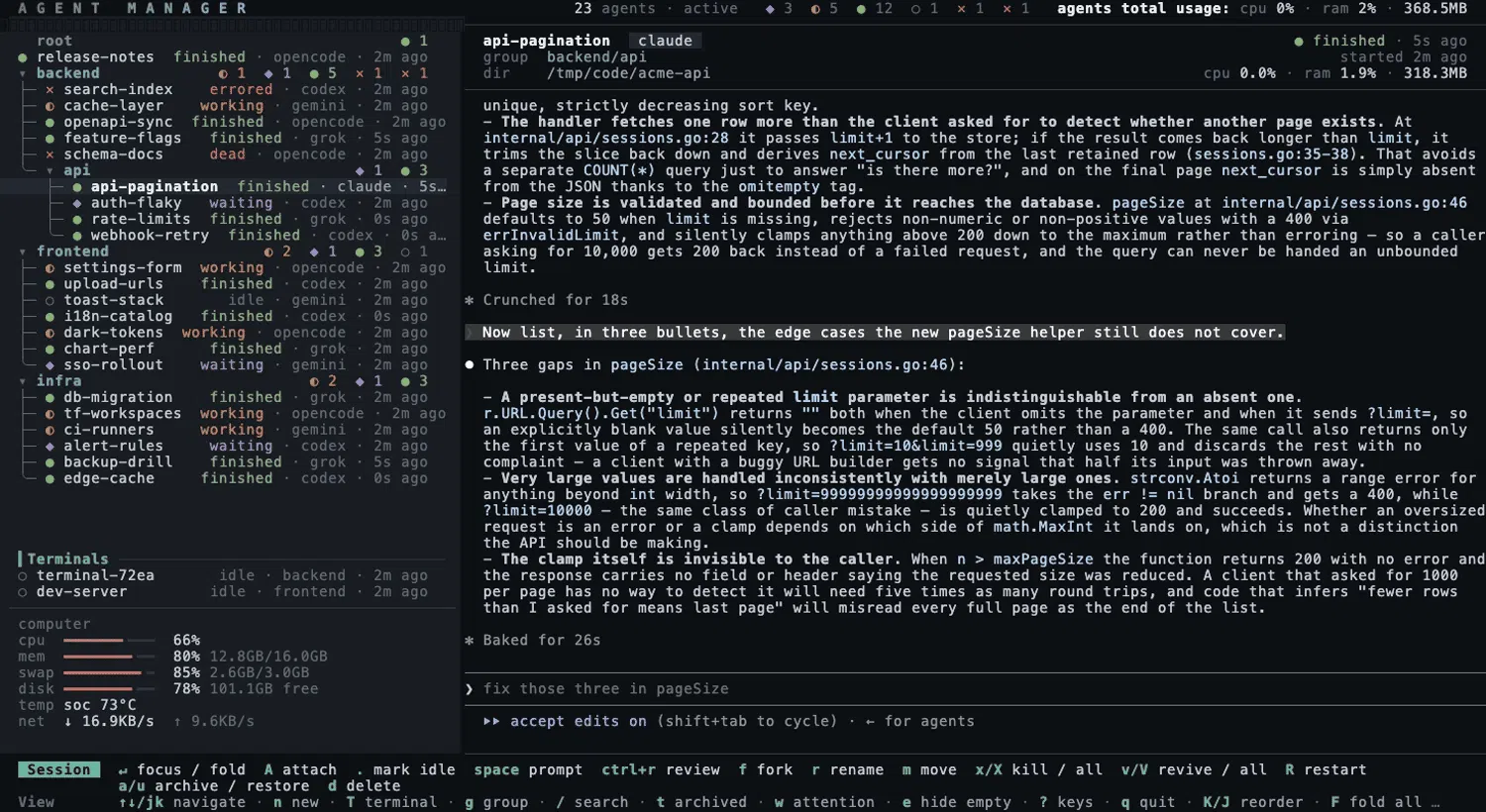Viewport: 1486px width, 812px height.
Task: Click the green dot beside openapi-sync
Action: tap(50, 123)
